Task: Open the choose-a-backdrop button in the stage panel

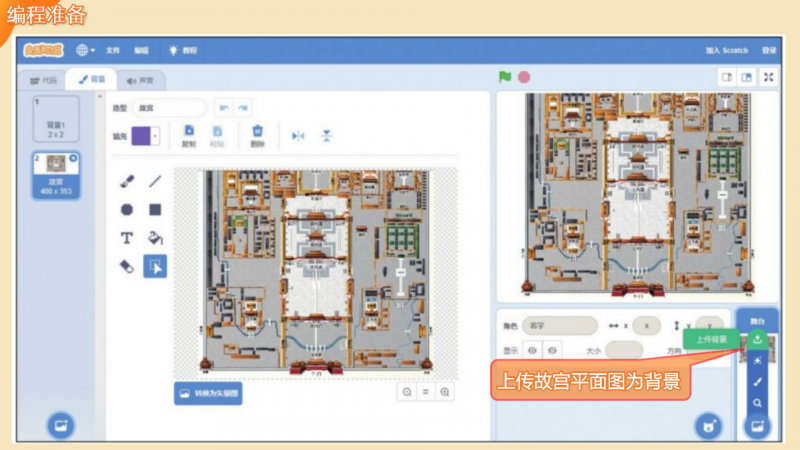Action: pyautogui.click(x=757, y=426)
